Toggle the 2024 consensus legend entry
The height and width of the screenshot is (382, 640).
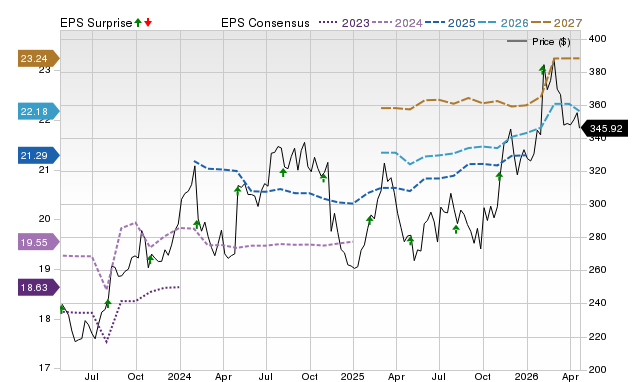coord(397,23)
